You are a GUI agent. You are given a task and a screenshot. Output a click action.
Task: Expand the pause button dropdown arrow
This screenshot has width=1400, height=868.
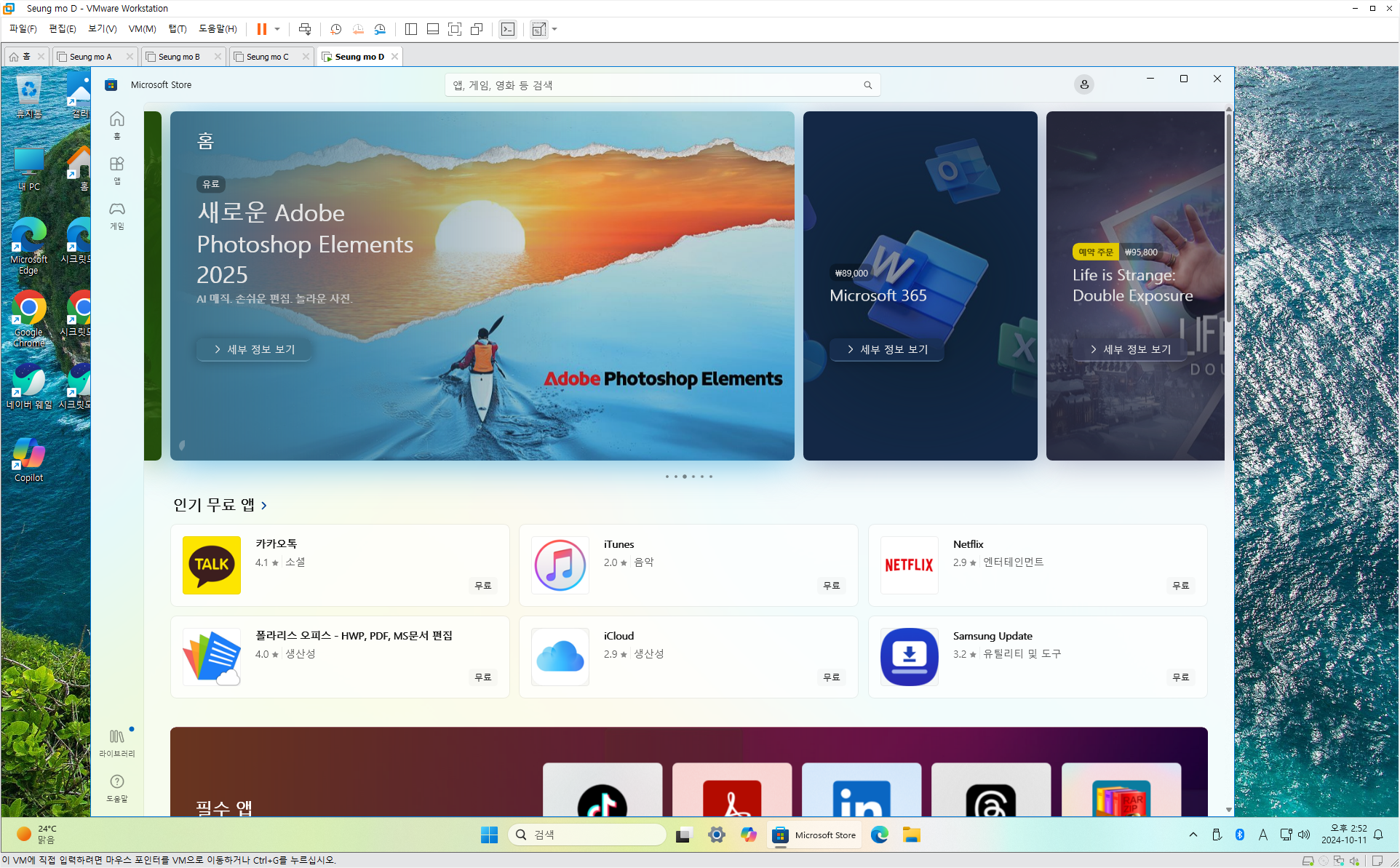coord(277,29)
